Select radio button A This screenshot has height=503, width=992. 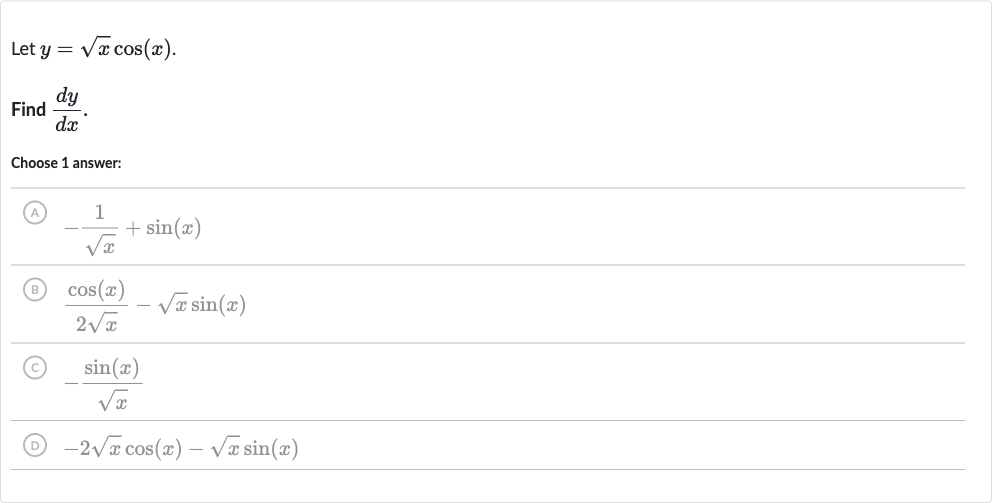(x=35, y=213)
